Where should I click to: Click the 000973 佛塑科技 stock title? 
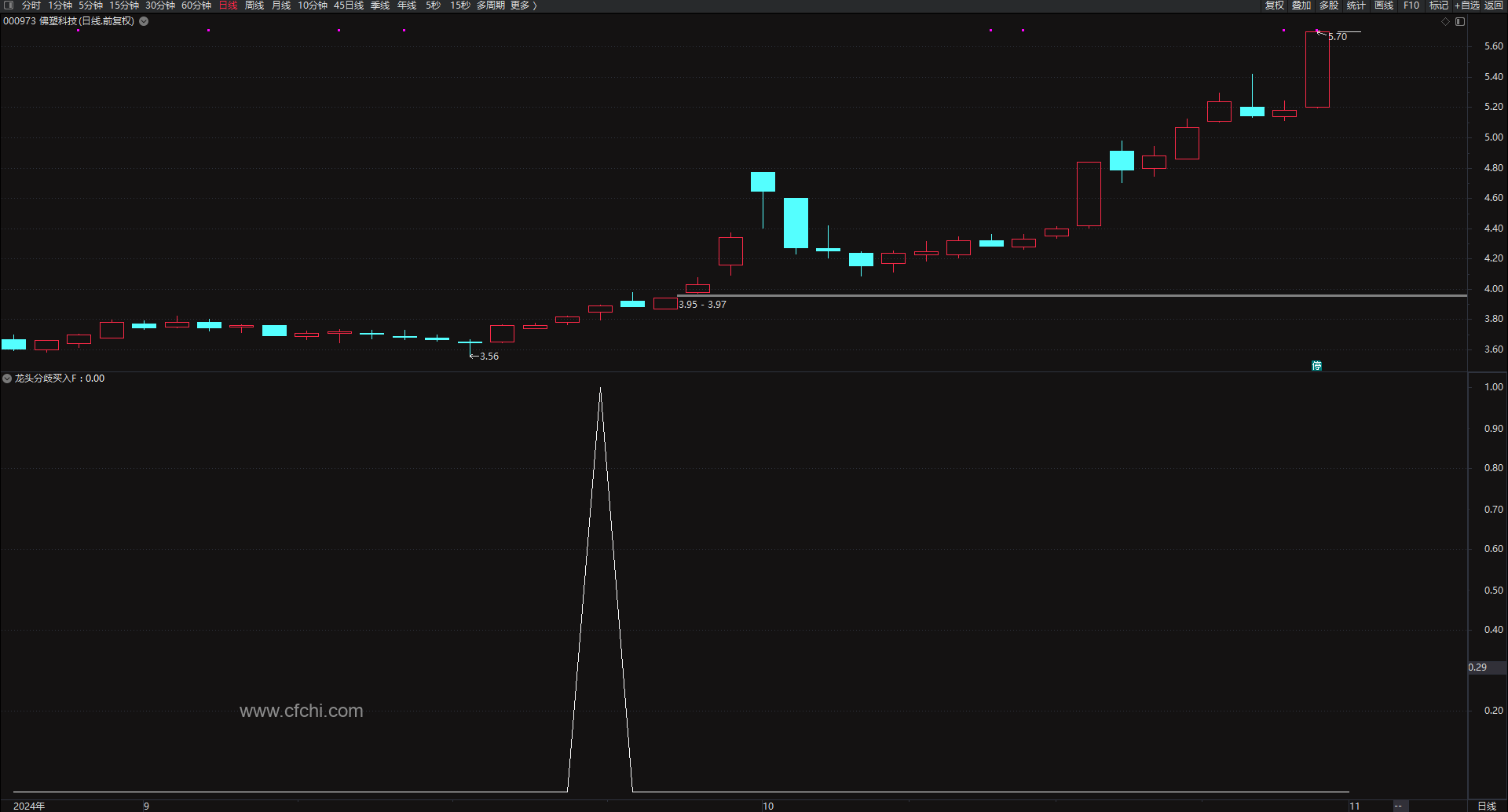[x=69, y=21]
